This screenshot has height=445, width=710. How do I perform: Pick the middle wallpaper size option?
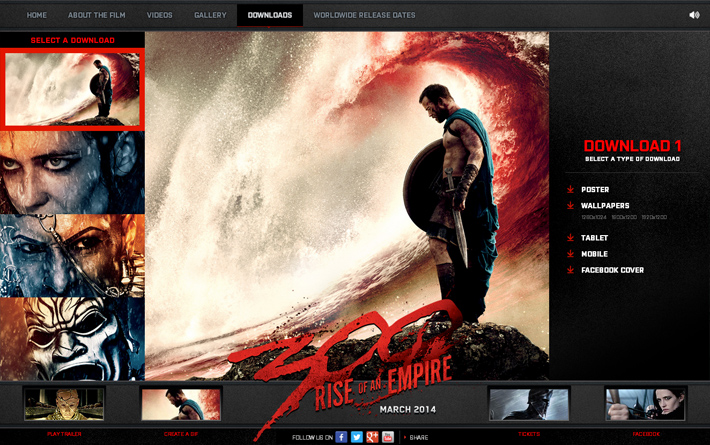(624, 217)
